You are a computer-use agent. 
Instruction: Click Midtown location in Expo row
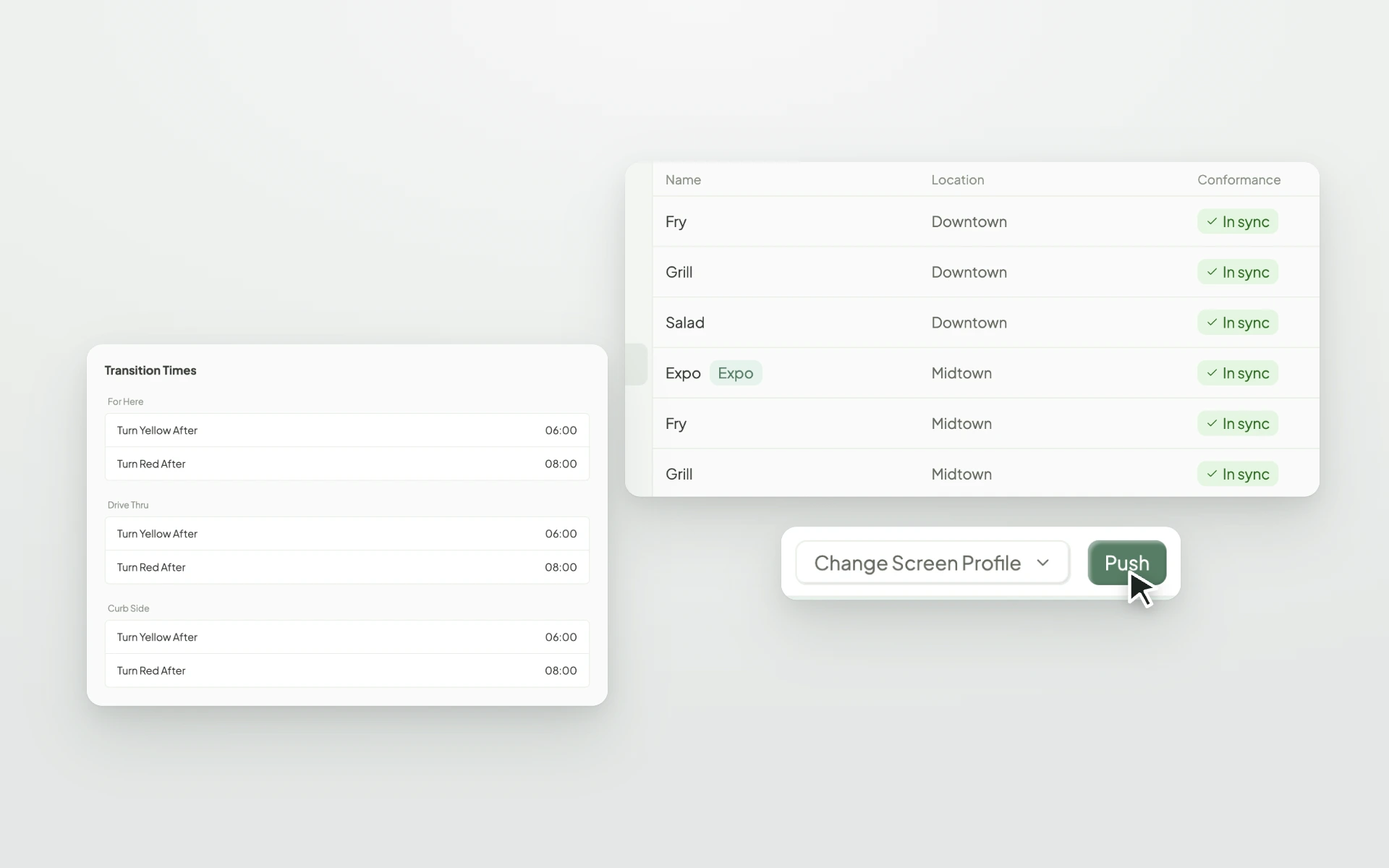(x=961, y=373)
